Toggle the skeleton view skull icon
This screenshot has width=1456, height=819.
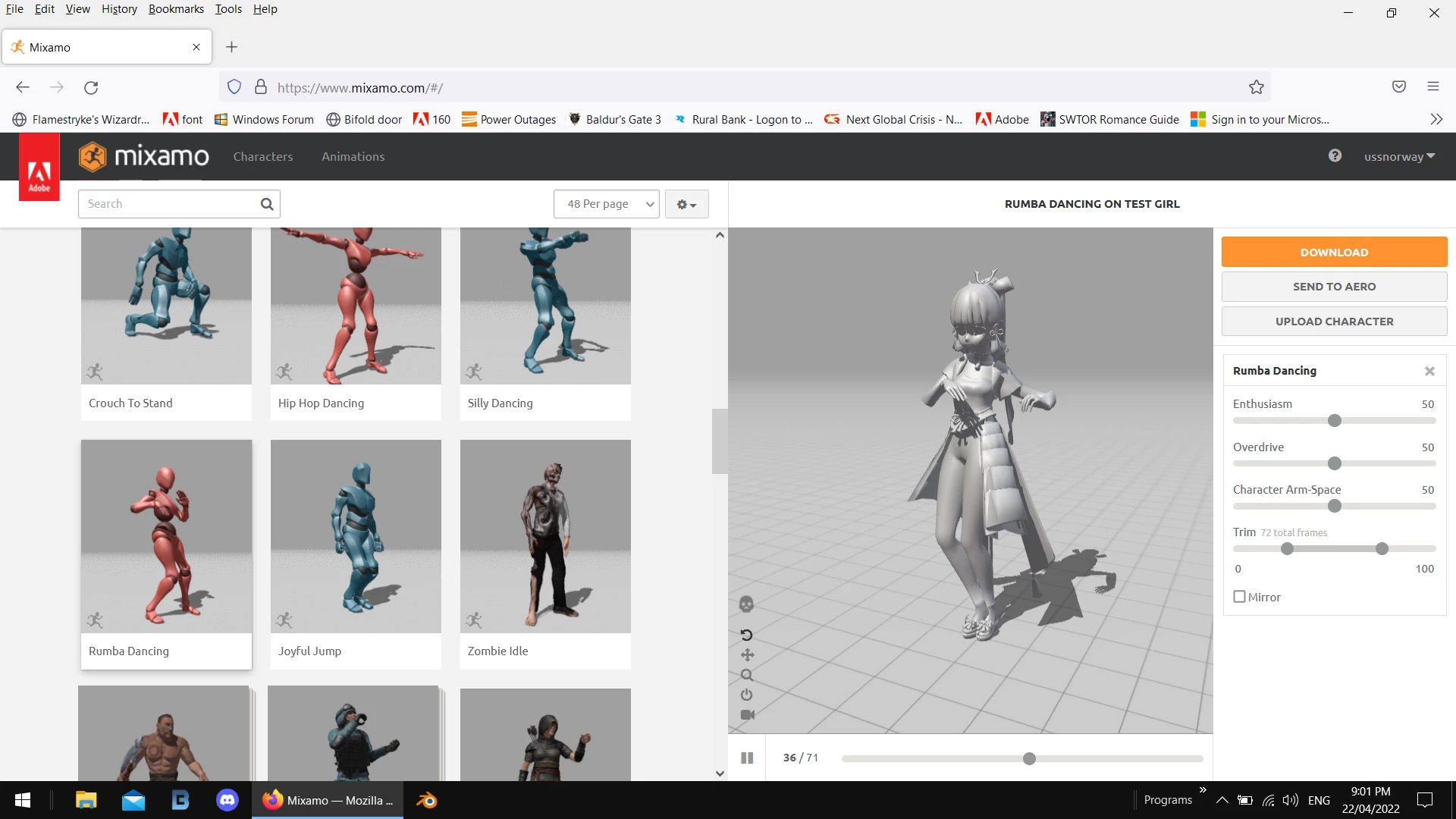(746, 604)
